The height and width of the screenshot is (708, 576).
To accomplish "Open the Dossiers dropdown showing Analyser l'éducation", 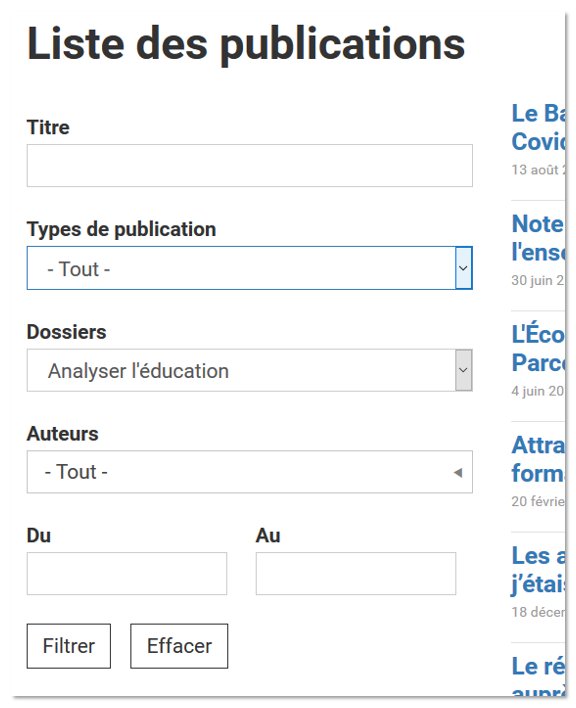I will pyautogui.click(x=250, y=370).
